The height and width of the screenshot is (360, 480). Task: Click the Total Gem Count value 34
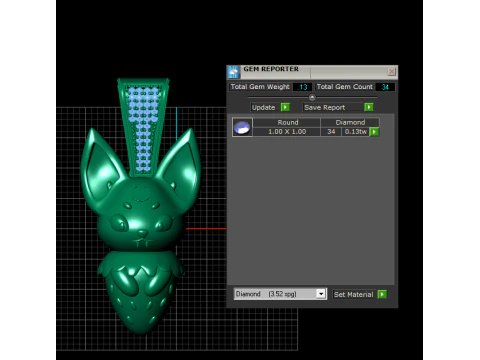385,87
